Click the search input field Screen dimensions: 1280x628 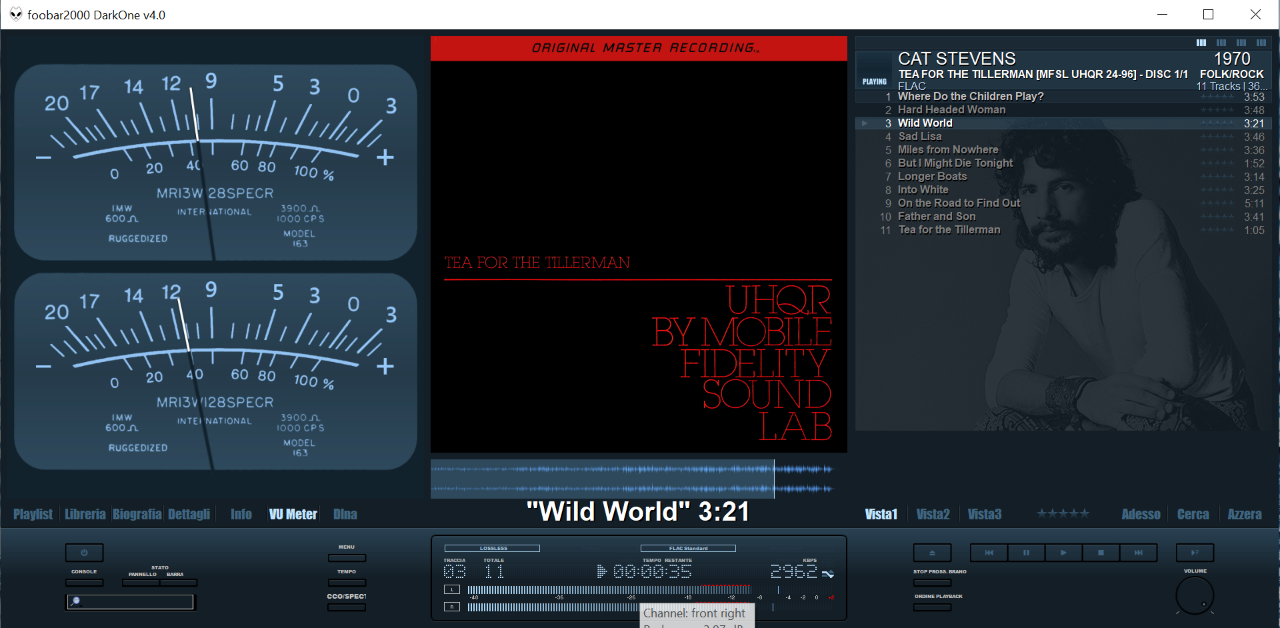point(130,601)
